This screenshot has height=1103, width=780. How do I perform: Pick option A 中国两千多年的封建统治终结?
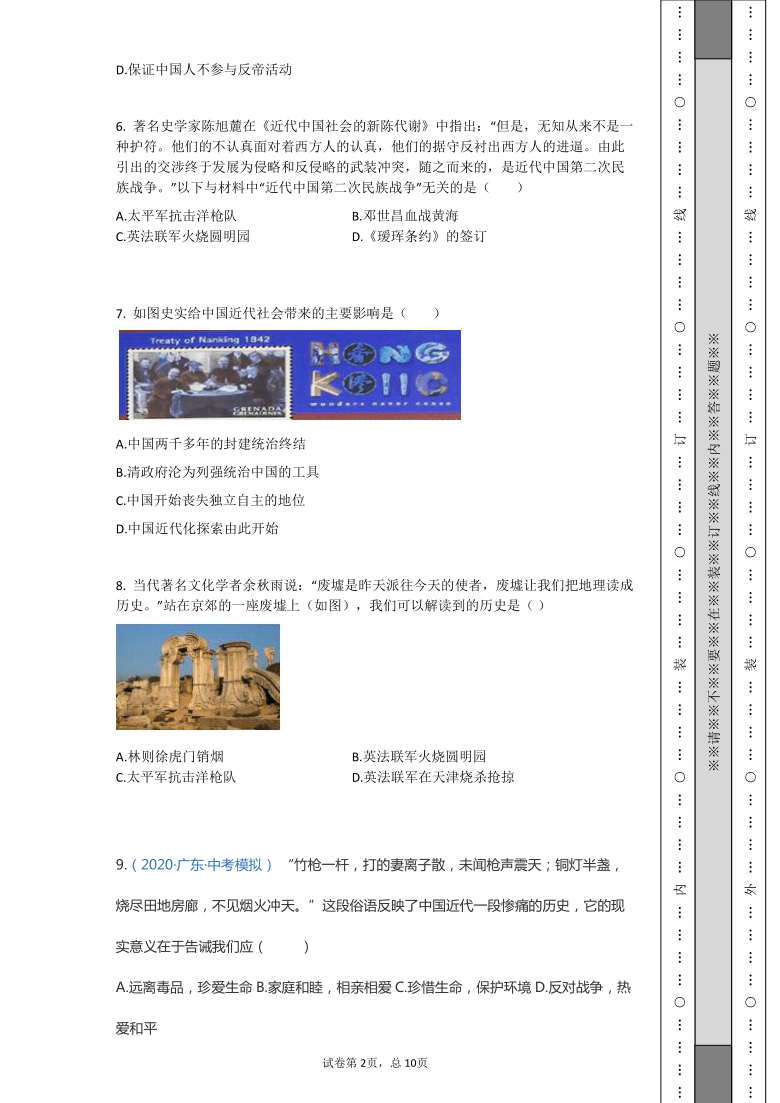pos(210,443)
